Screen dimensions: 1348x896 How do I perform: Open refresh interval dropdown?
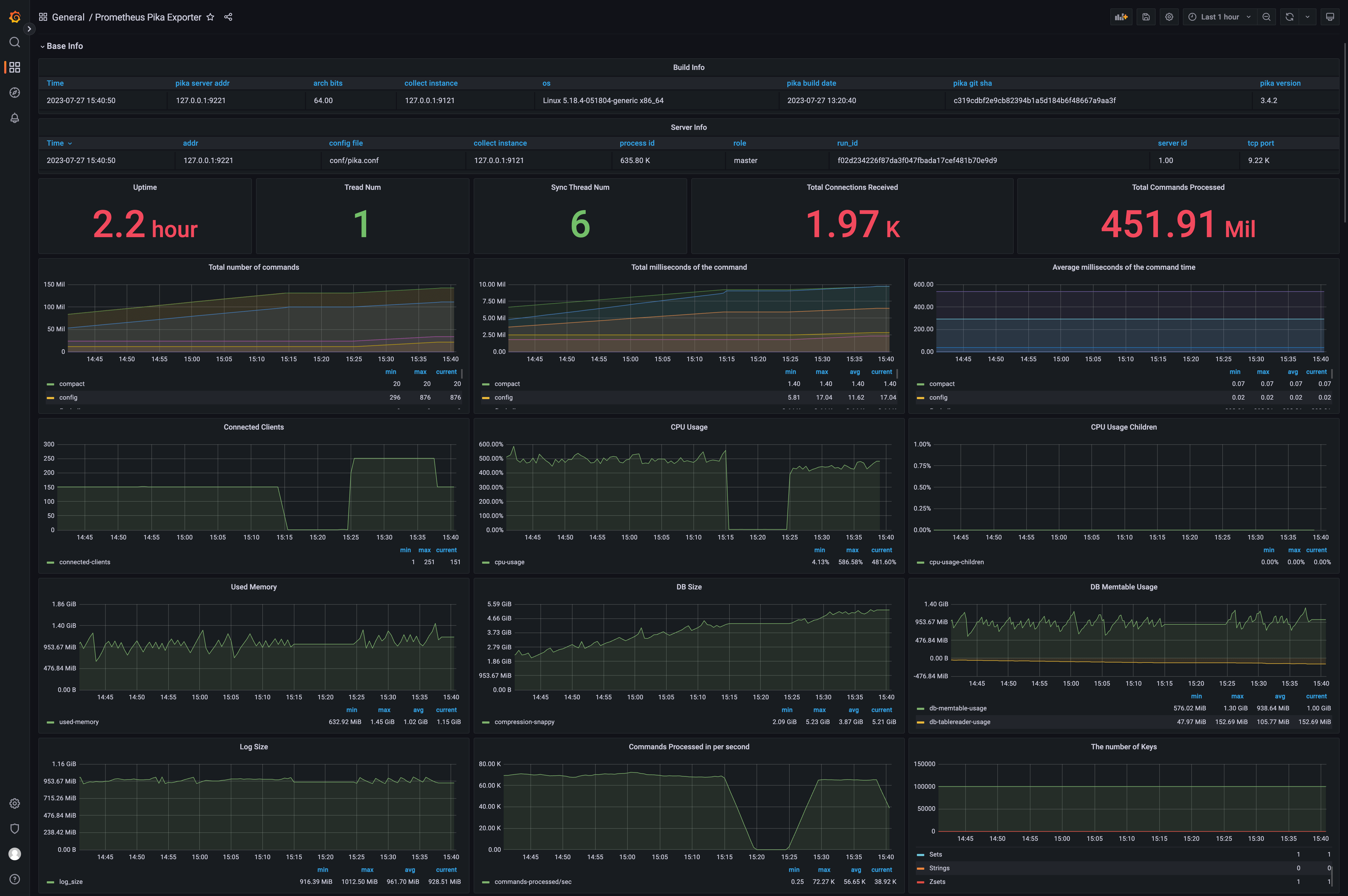coord(1308,17)
